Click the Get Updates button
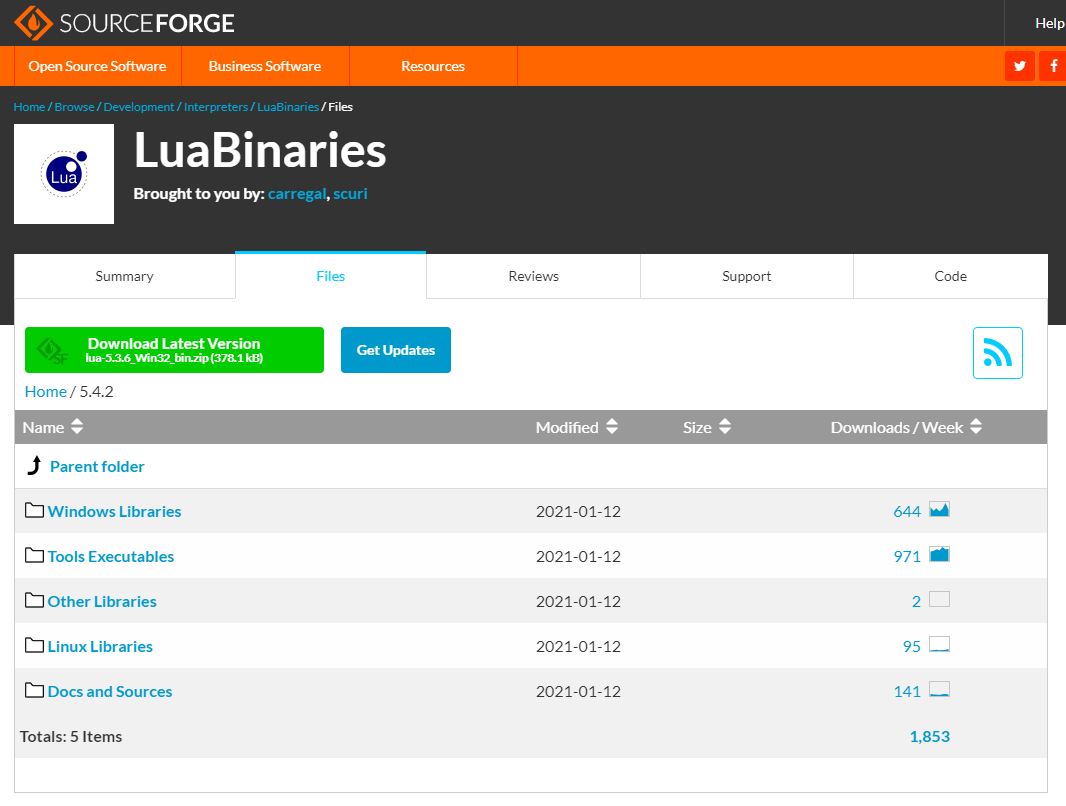The width and height of the screenshot is (1066, 806). pyautogui.click(x=396, y=350)
